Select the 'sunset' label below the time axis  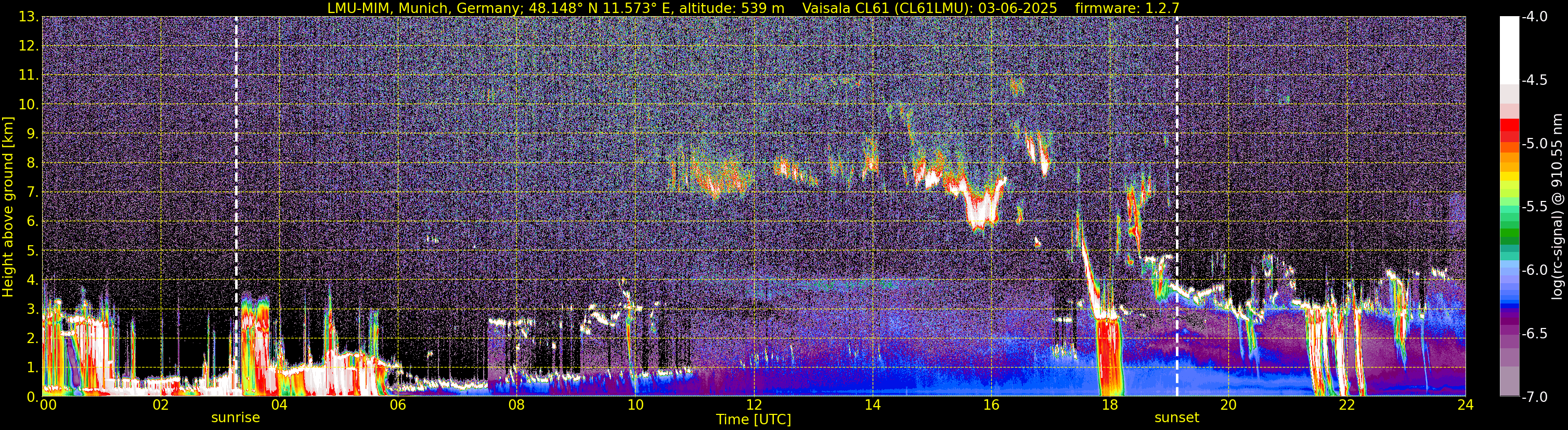[1176, 418]
